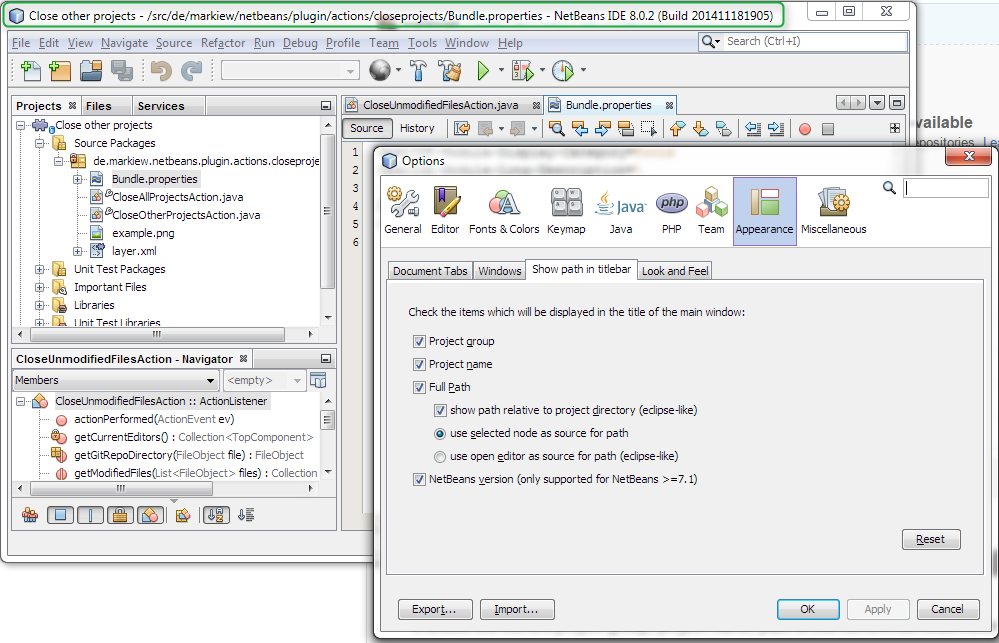Image resolution: width=999 pixels, height=643 pixels.
Task: Open the CloseUnmodifiedFilesAction.java editor tab
Action: (x=441, y=105)
